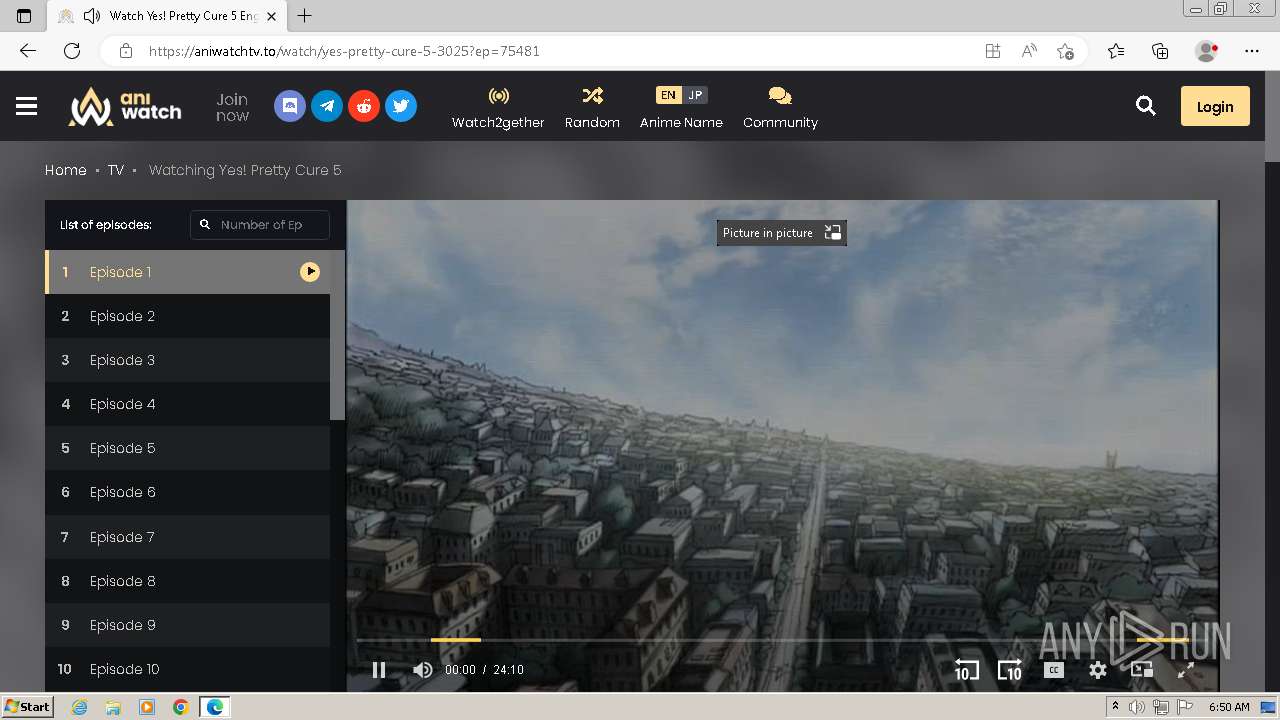
Task: Click the 6:50 AM taskbar clock
Action: 1229,707
